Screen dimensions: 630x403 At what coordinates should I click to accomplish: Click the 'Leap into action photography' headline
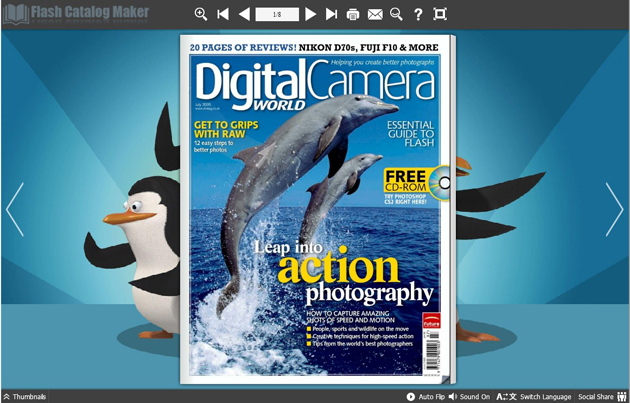(x=344, y=273)
